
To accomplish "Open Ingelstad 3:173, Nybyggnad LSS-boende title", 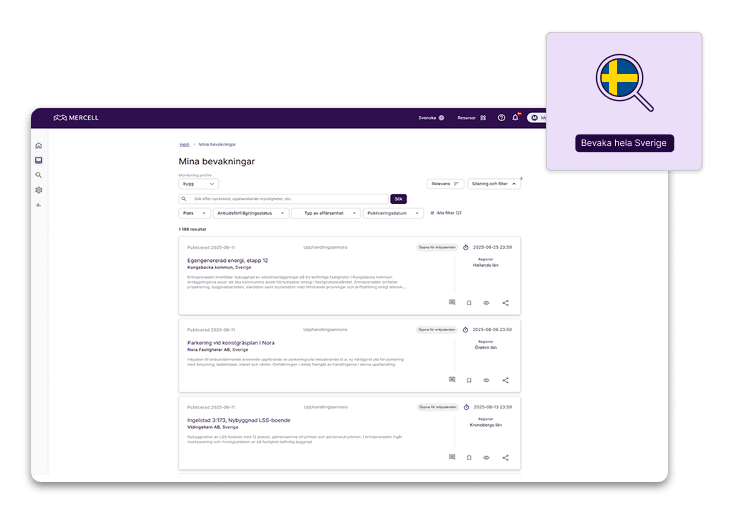I will (x=239, y=420).
